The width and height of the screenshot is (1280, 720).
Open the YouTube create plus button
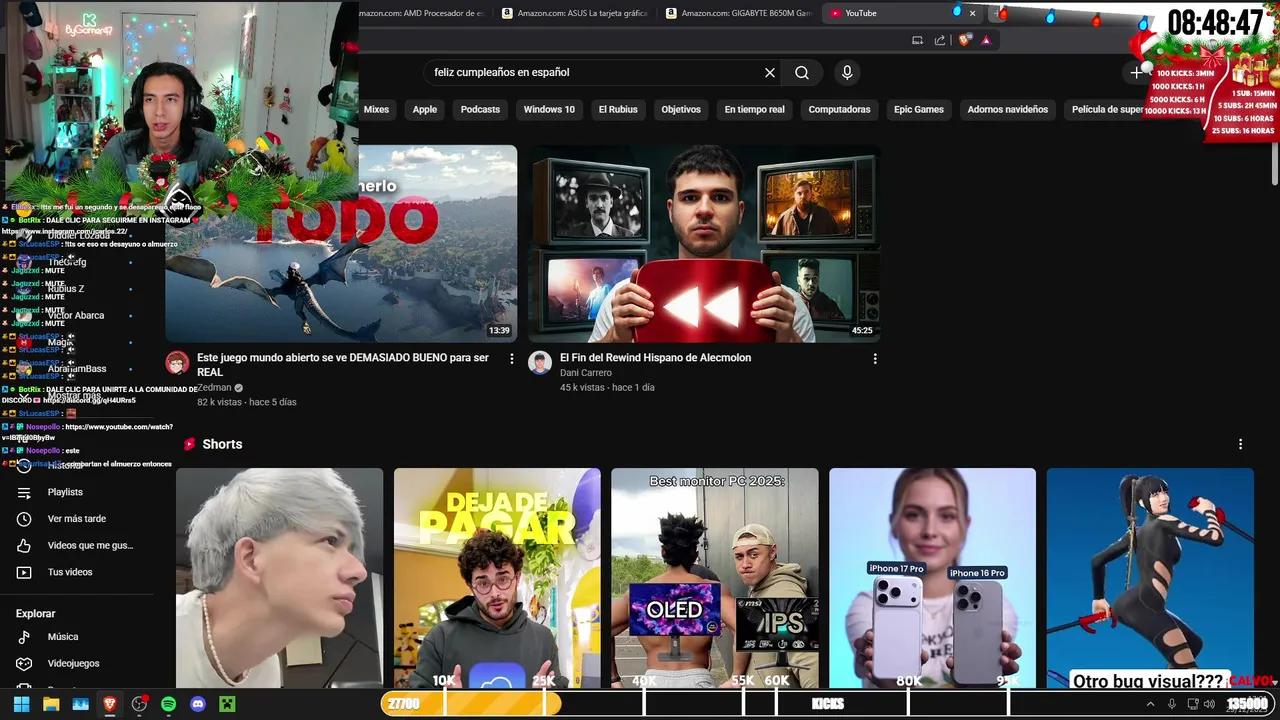click(x=1136, y=72)
